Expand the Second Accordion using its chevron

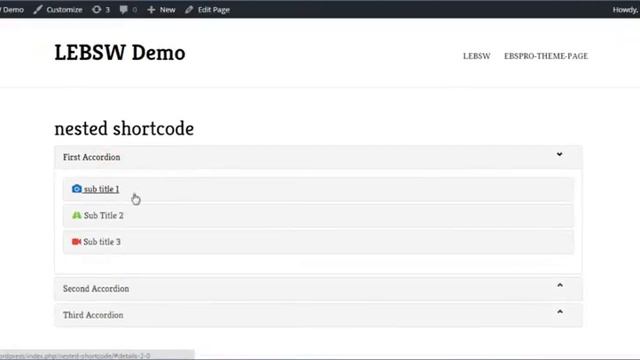click(x=560, y=285)
